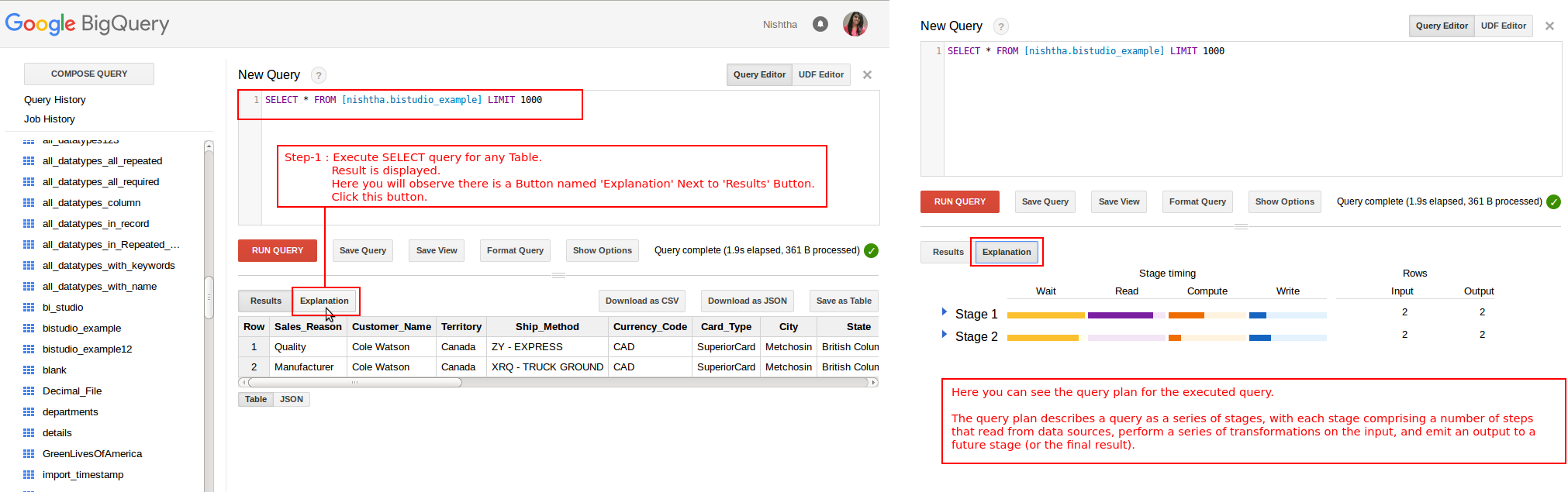Screen dimensions: 1568x499
Task: Click table icon for bistudio_example
Action: [29, 329]
